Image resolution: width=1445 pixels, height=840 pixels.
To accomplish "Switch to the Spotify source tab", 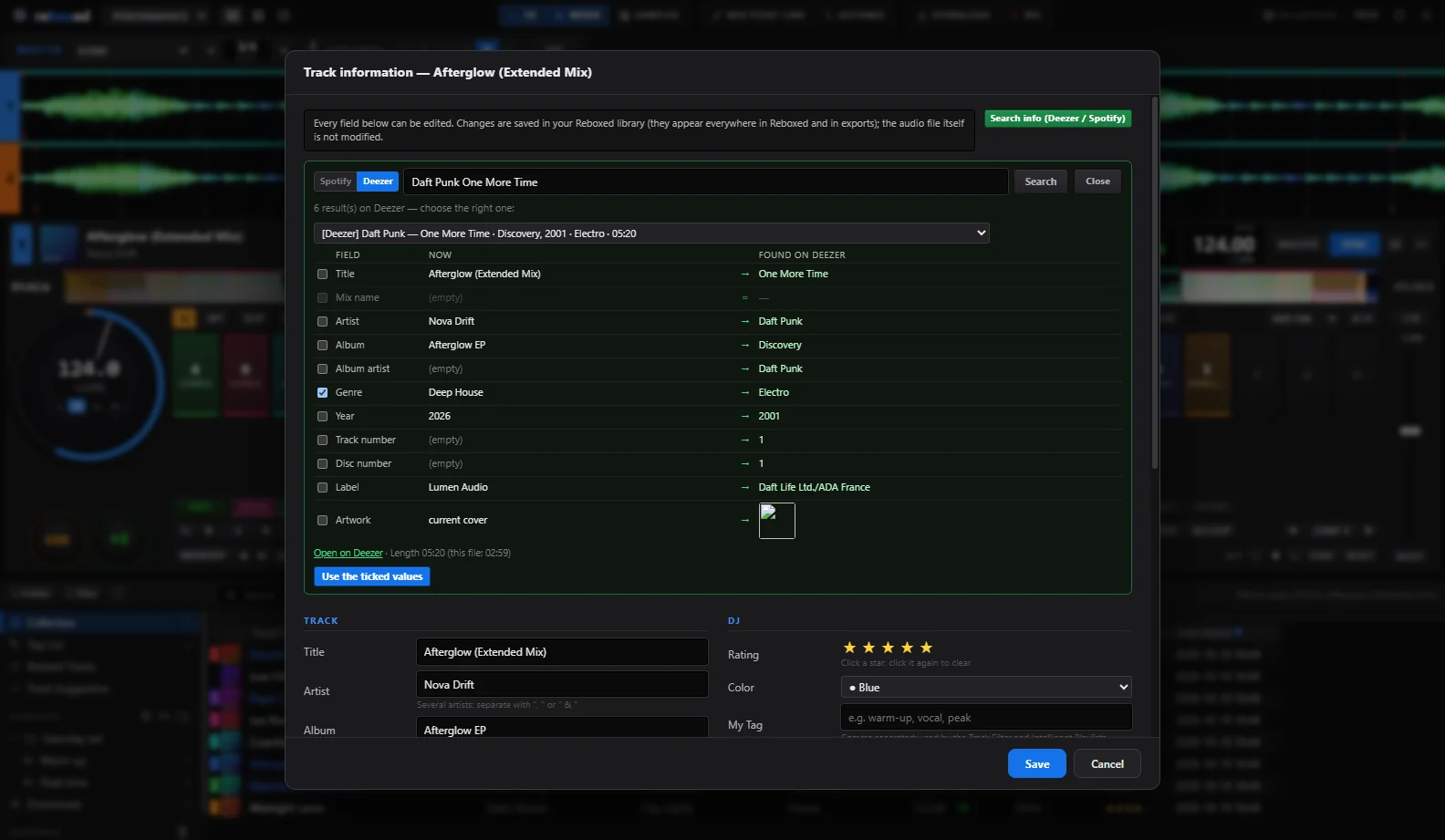I will pyautogui.click(x=335, y=181).
